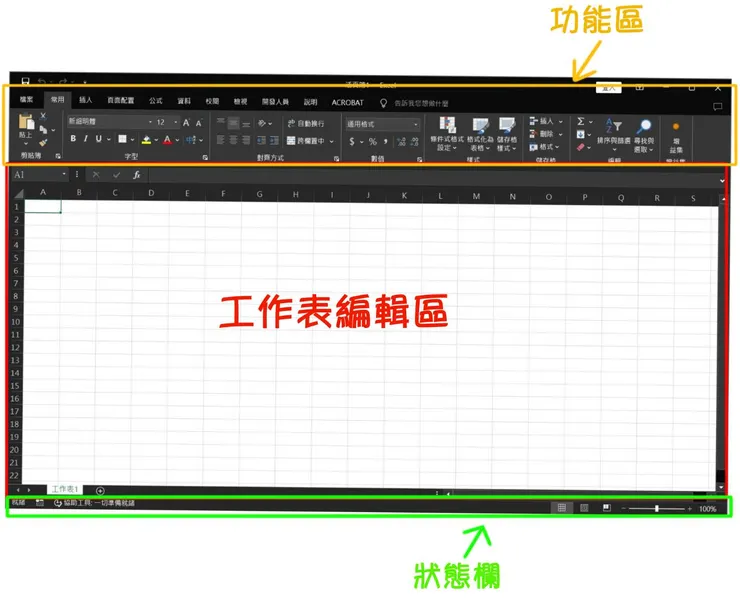
Task: Toggle Bold formatting
Action: click(x=73, y=138)
